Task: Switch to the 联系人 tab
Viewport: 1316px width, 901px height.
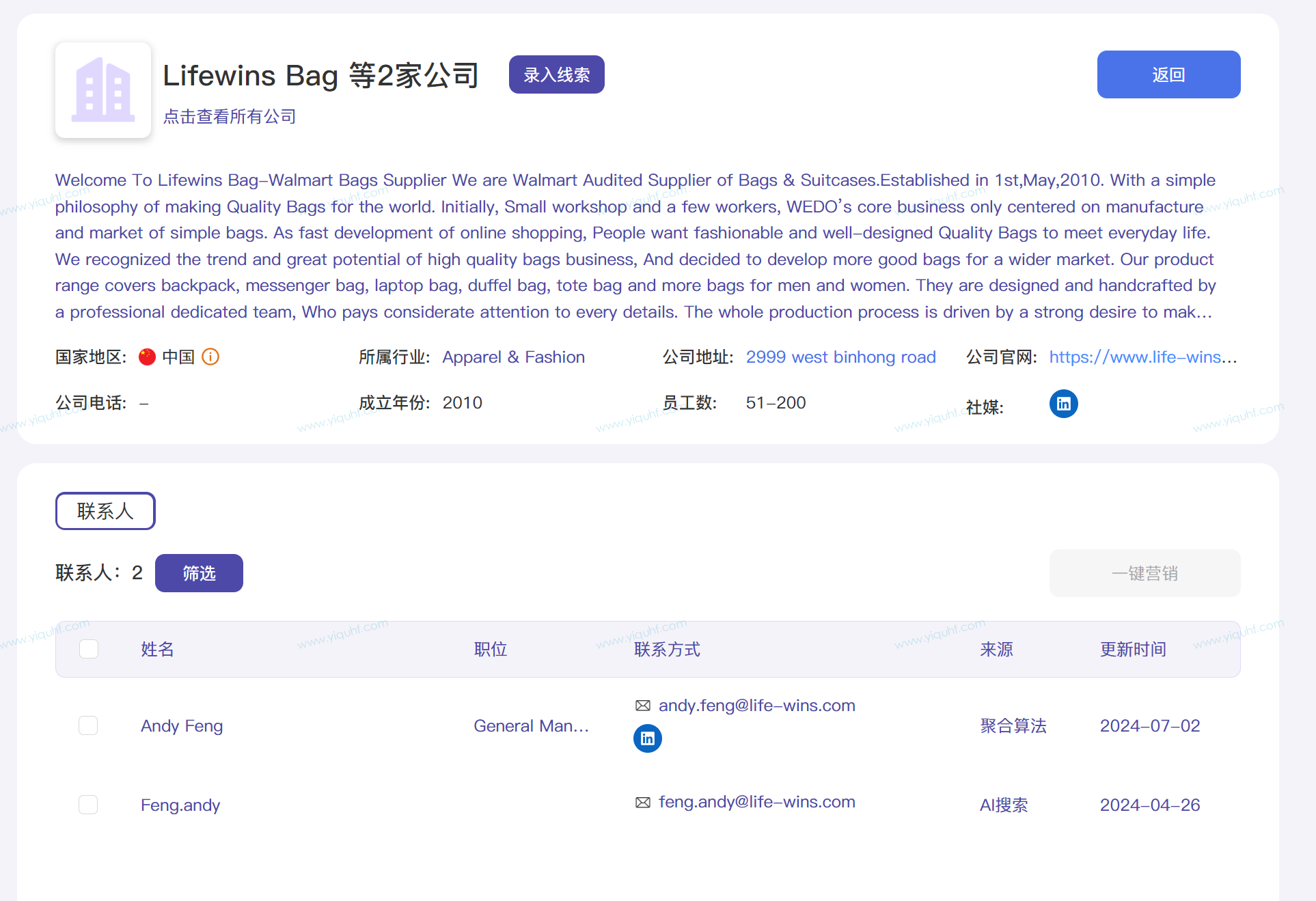Action: (105, 511)
